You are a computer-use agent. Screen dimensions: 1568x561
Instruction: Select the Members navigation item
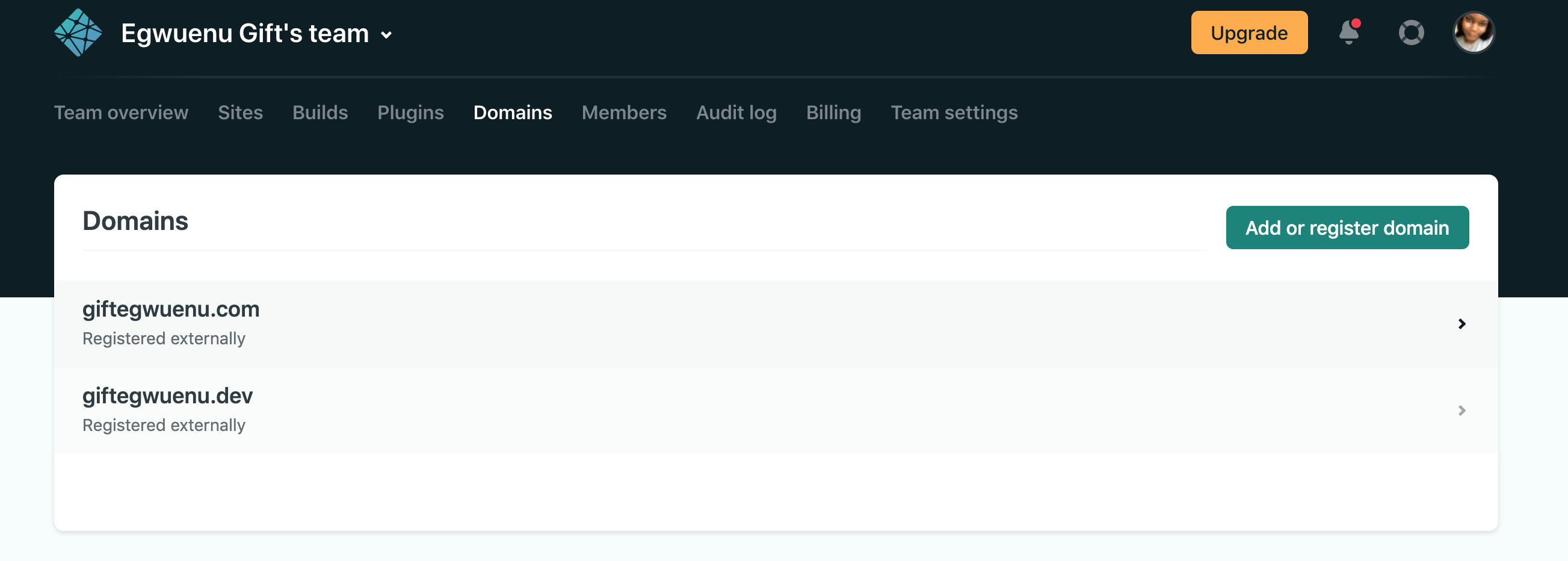pyautogui.click(x=624, y=113)
